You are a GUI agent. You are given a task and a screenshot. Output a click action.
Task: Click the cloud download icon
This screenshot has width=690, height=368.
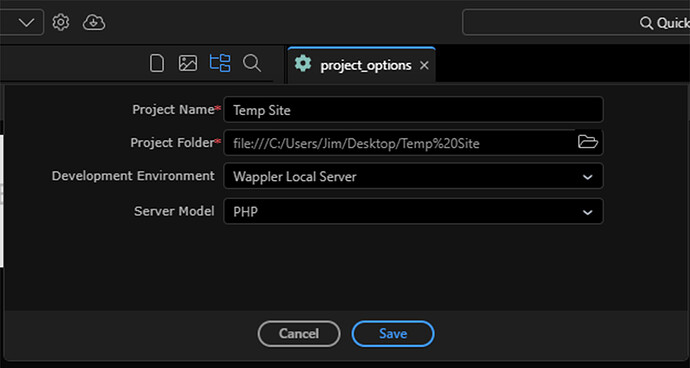click(x=94, y=22)
